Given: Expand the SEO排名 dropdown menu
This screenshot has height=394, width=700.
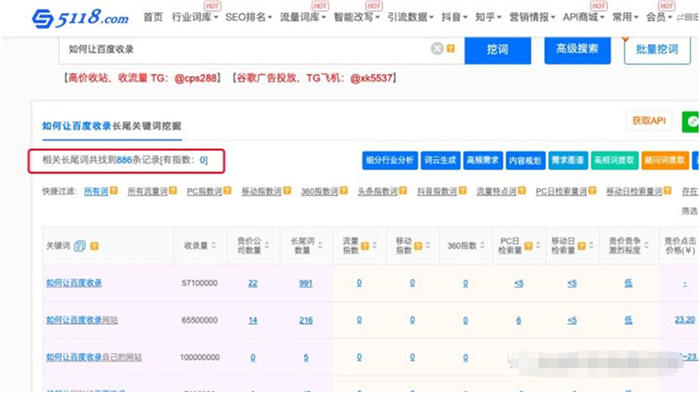Looking at the screenshot, I should (x=248, y=17).
